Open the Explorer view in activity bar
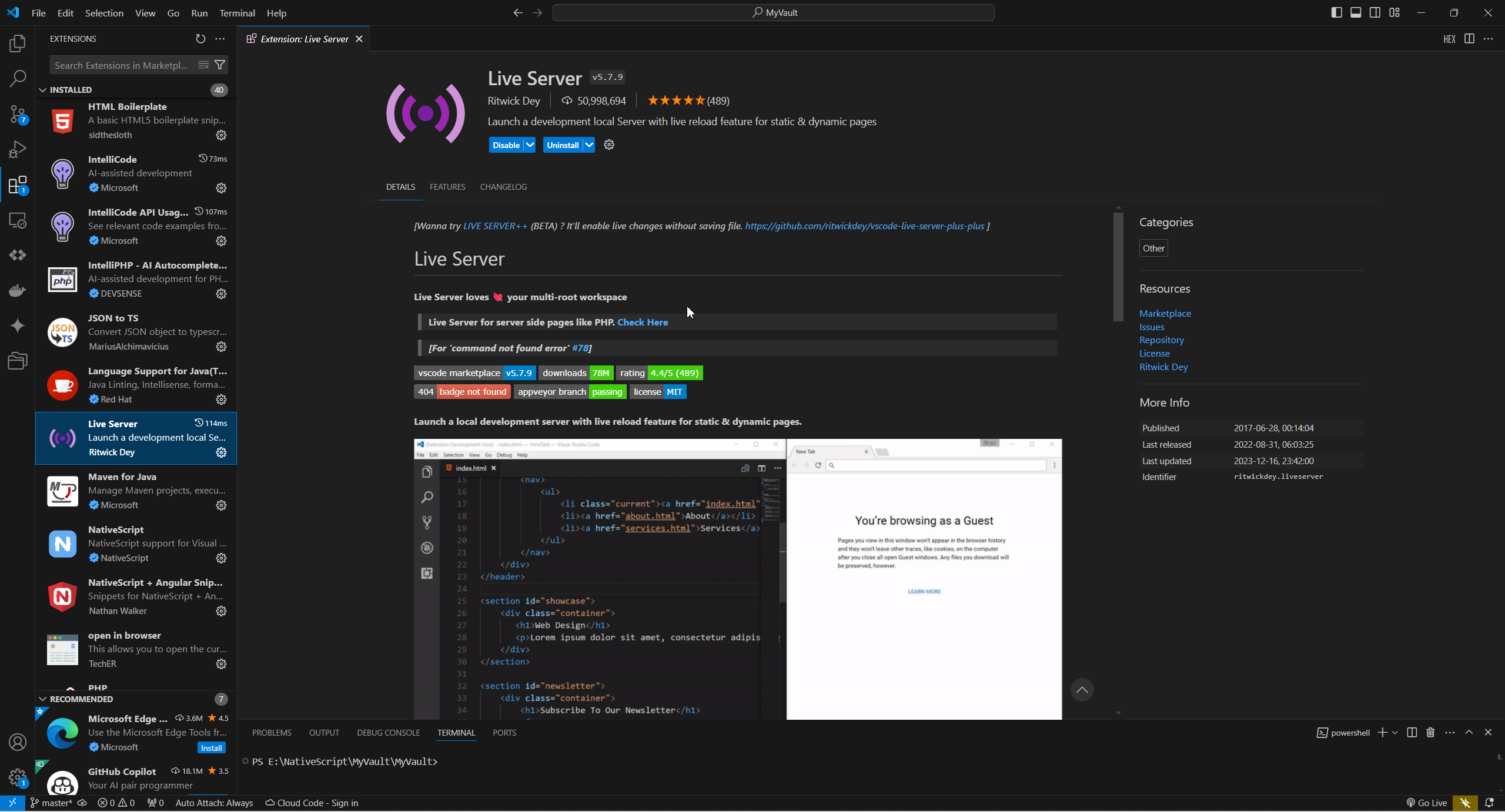 tap(18, 43)
